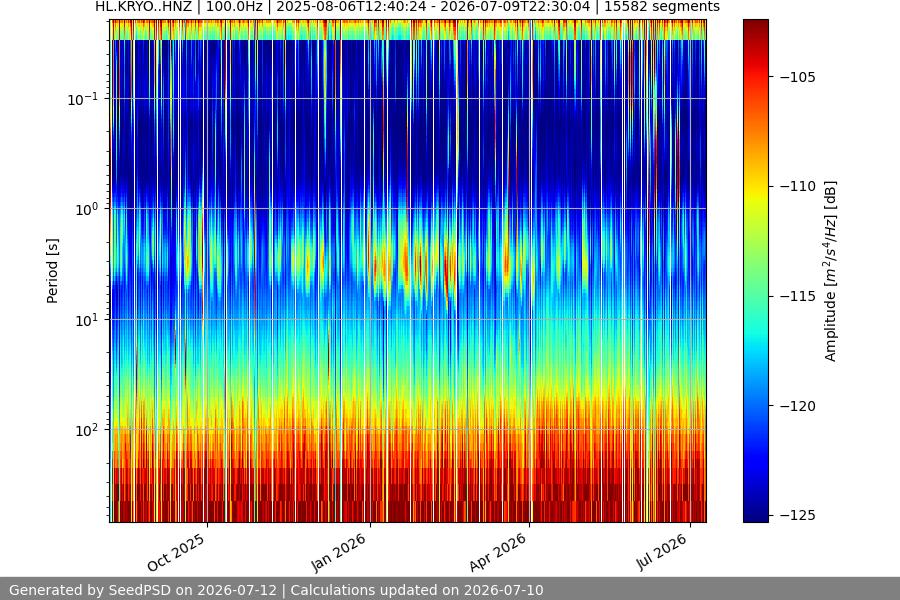Select the Apr 2026 x-axis tick label
Image resolution: width=900 pixels, height=600 pixels.
click(x=498, y=552)
